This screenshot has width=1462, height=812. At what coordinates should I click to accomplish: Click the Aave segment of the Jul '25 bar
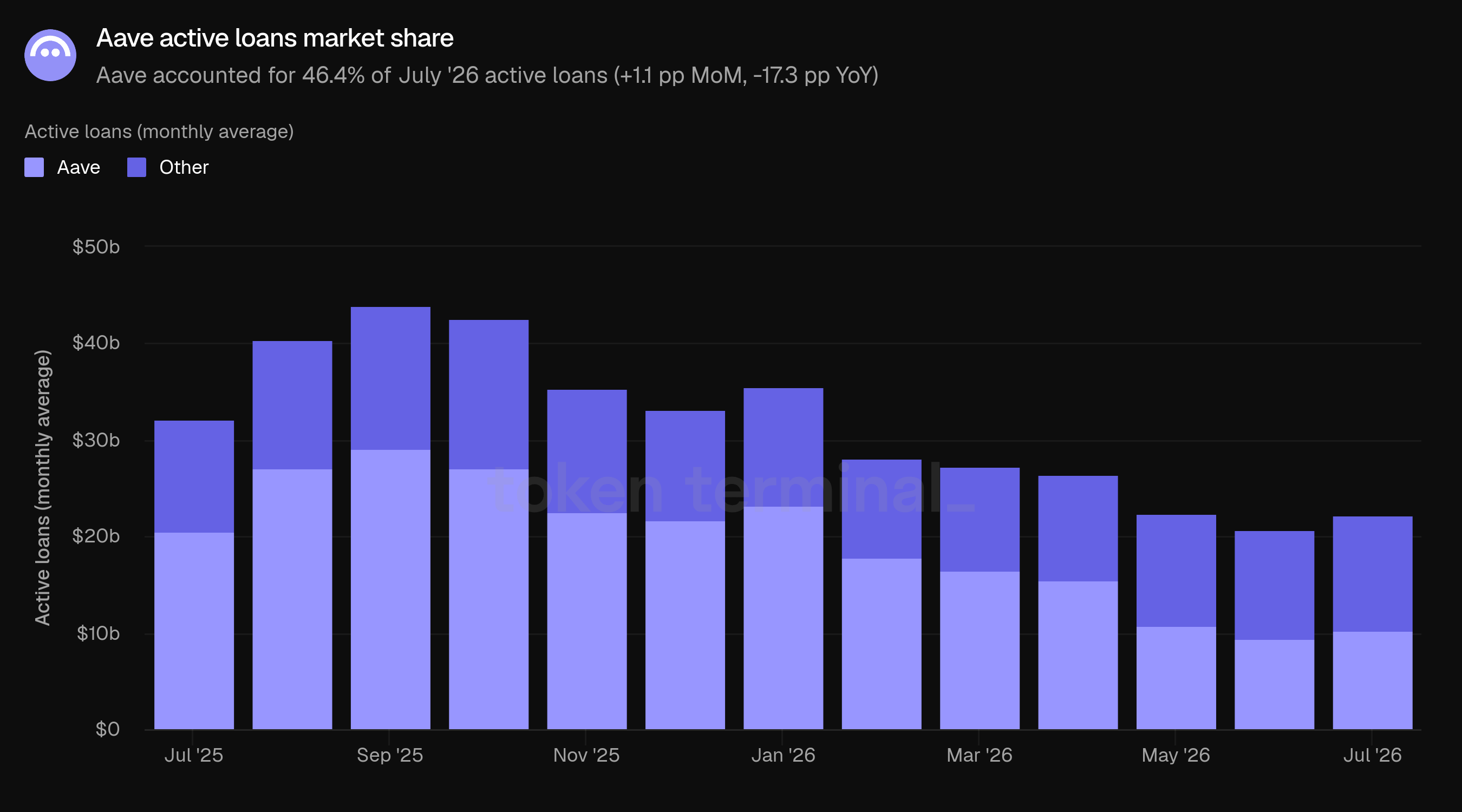[194, 631]
